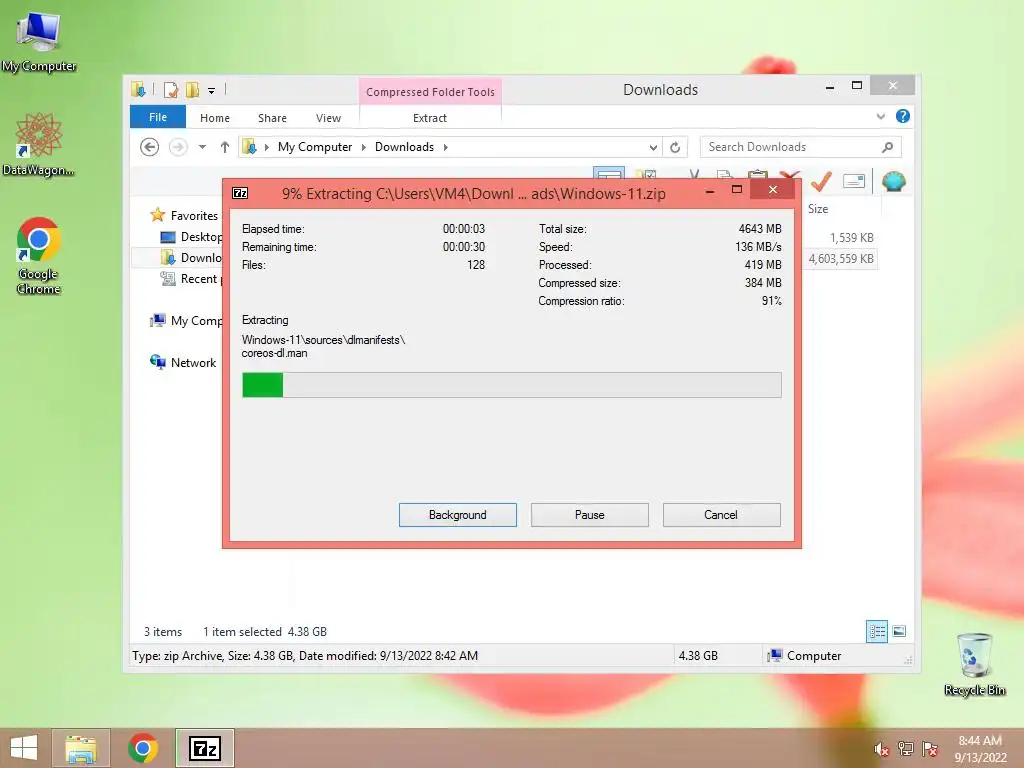Select Recent places in navigation pane
Image resolution: width=1024 pixels, height=768 pixels.
192,279
